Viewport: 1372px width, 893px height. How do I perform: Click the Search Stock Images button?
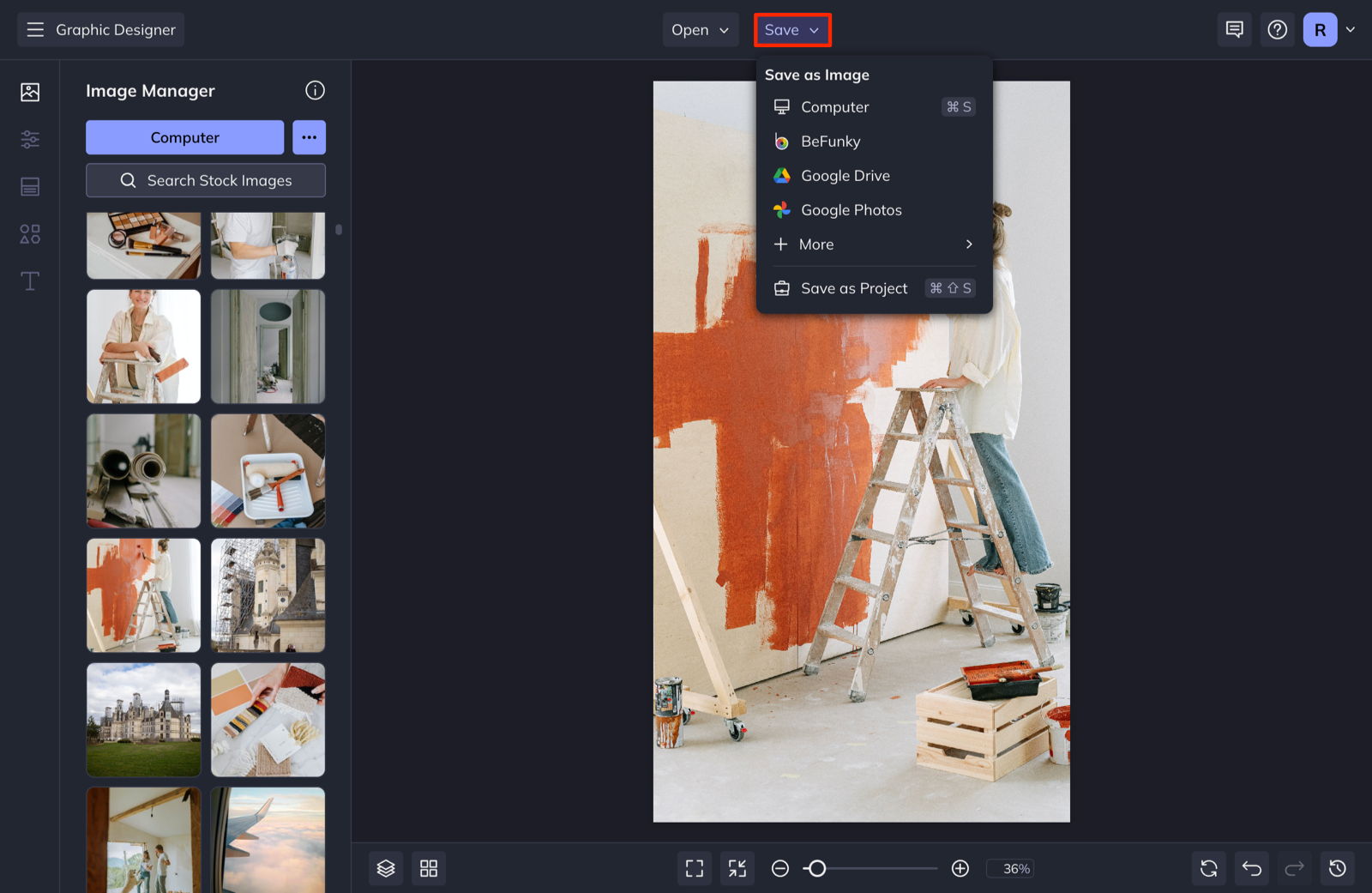(205, 180)
